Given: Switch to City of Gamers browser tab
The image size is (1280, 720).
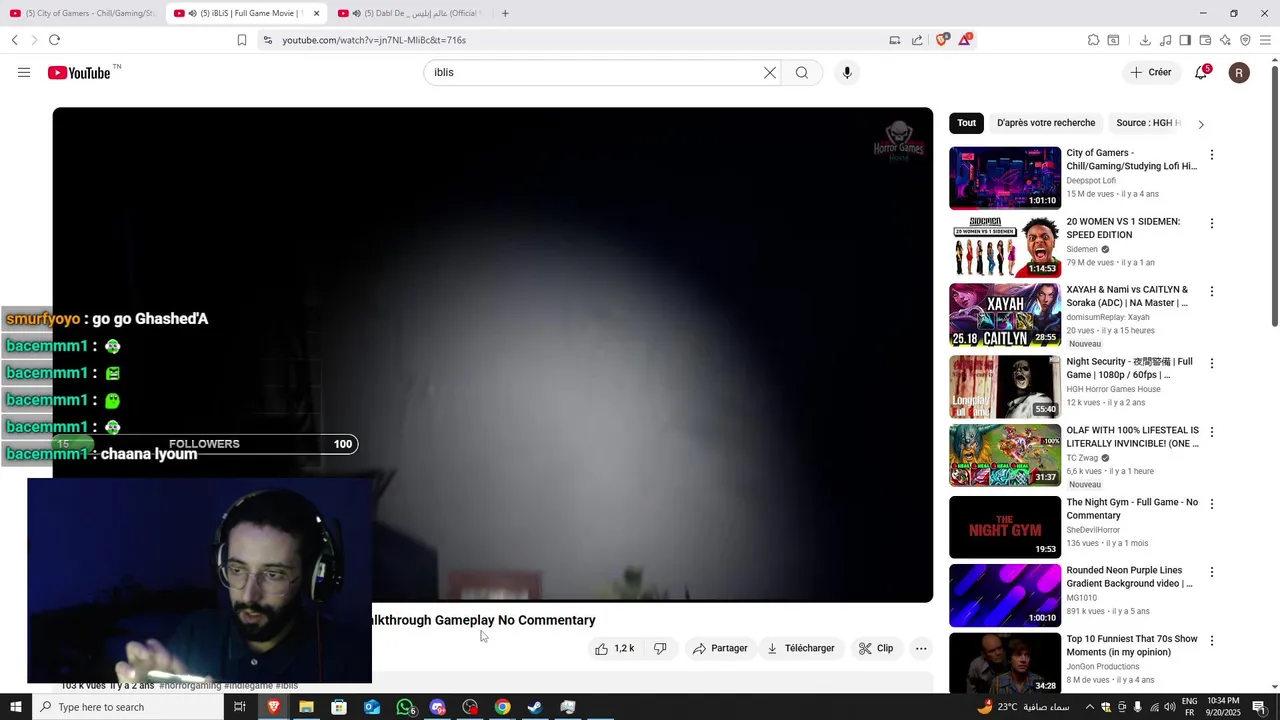Looking at the screenshot, I should click(82, 13).
